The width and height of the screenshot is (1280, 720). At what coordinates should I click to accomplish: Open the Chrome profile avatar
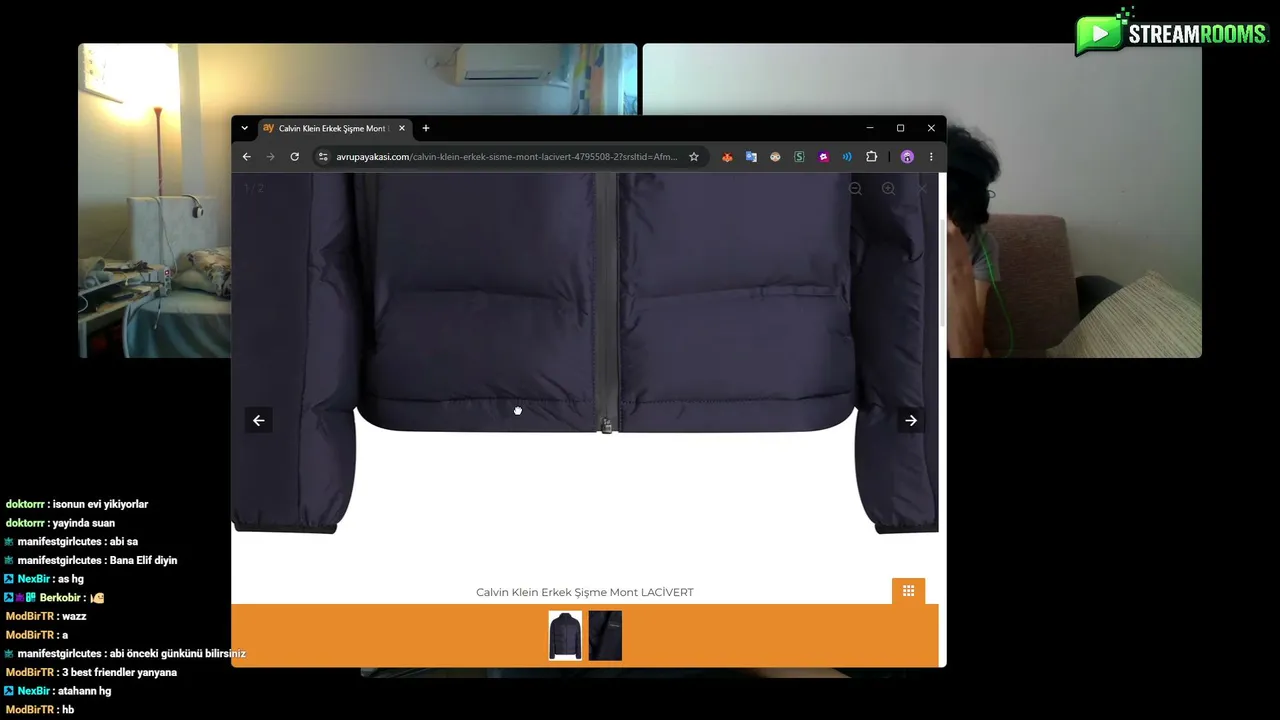907,157
